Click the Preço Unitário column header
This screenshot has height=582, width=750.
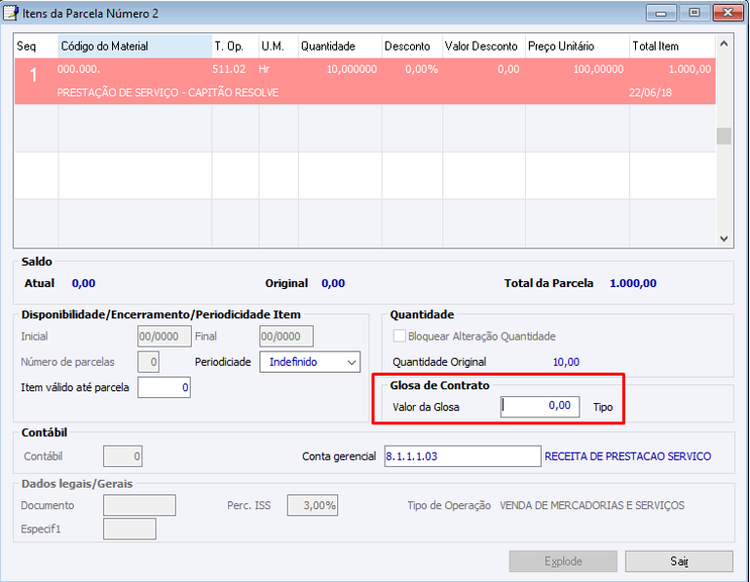(577, 46)
